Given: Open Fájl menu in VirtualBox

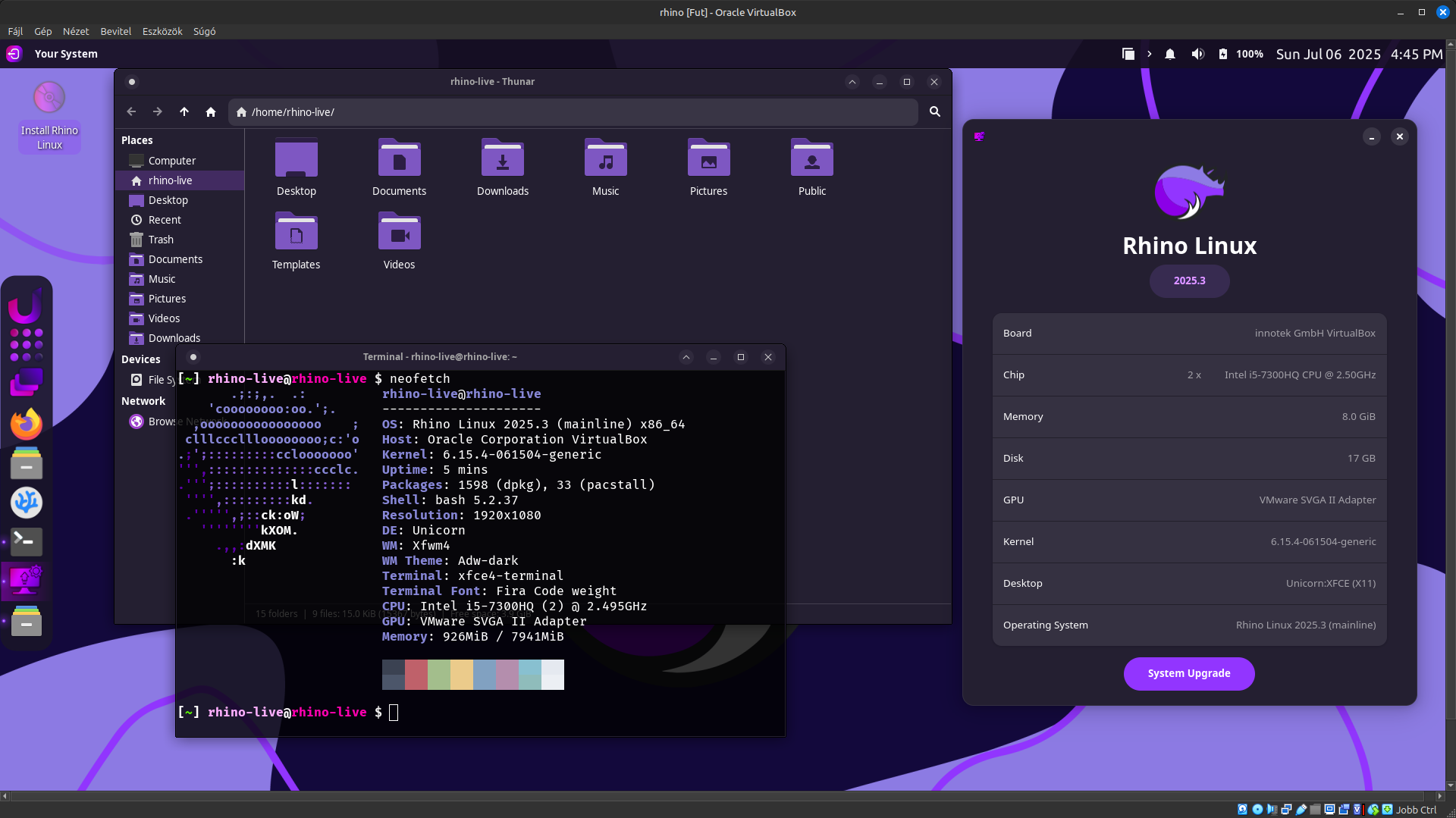Looking at the screenshot, I should pyautogui.click(x=15, y=31).
